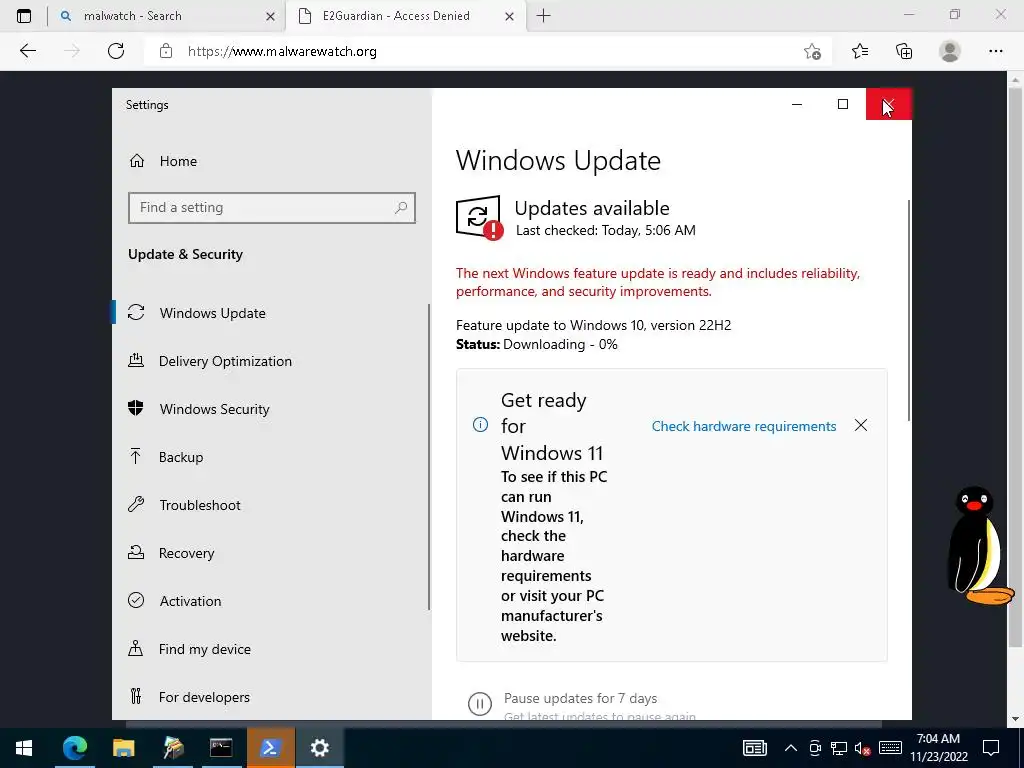Click the Settings content vertical scrollbar
Viewport: 1024px width, 768px height.
coord(908,311)
